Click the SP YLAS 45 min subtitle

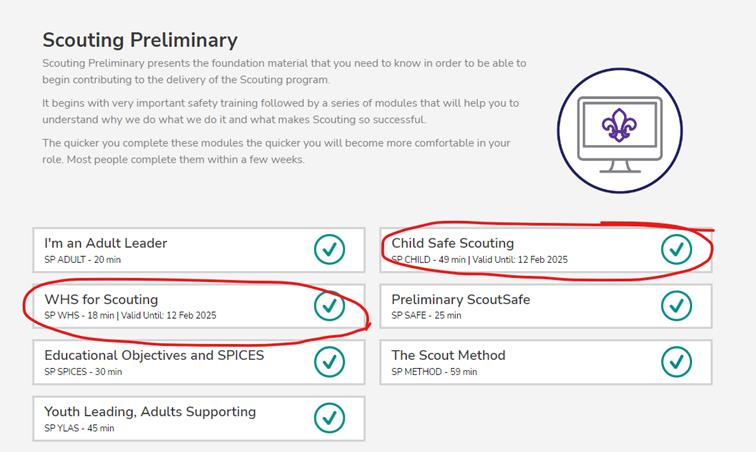[x=79, y=428]
